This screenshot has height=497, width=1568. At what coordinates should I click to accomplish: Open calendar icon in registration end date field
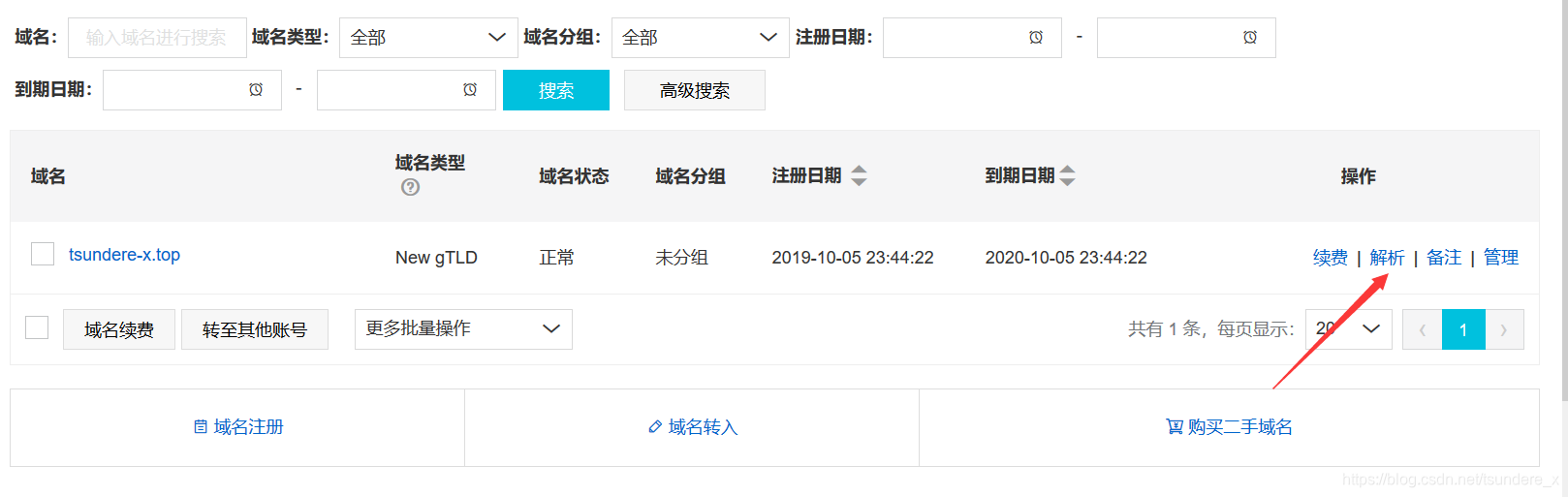(x=1250, y=37)
